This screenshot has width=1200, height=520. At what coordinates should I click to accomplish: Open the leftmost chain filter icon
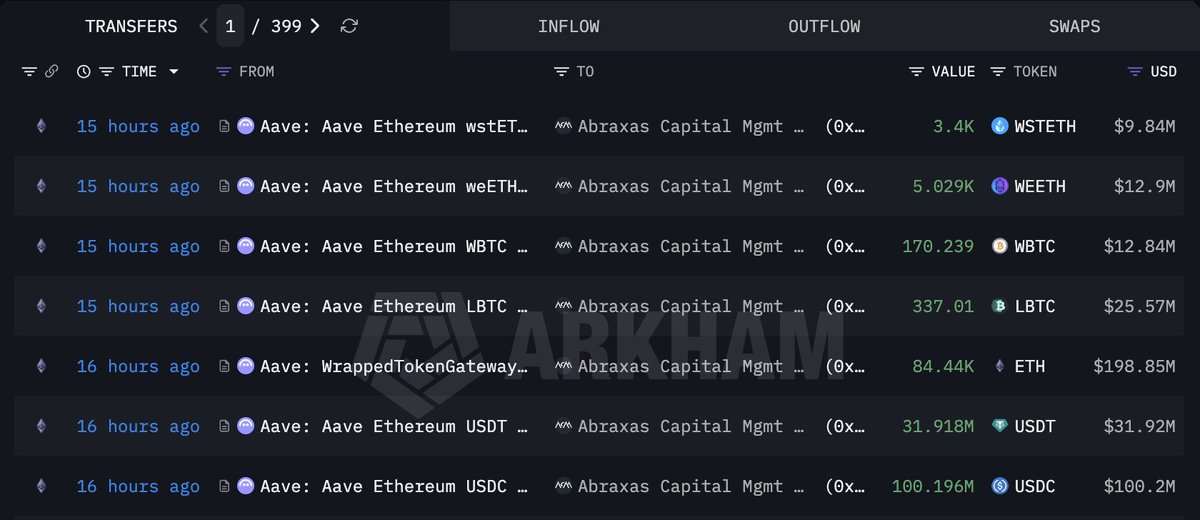(x=29, y=72)
